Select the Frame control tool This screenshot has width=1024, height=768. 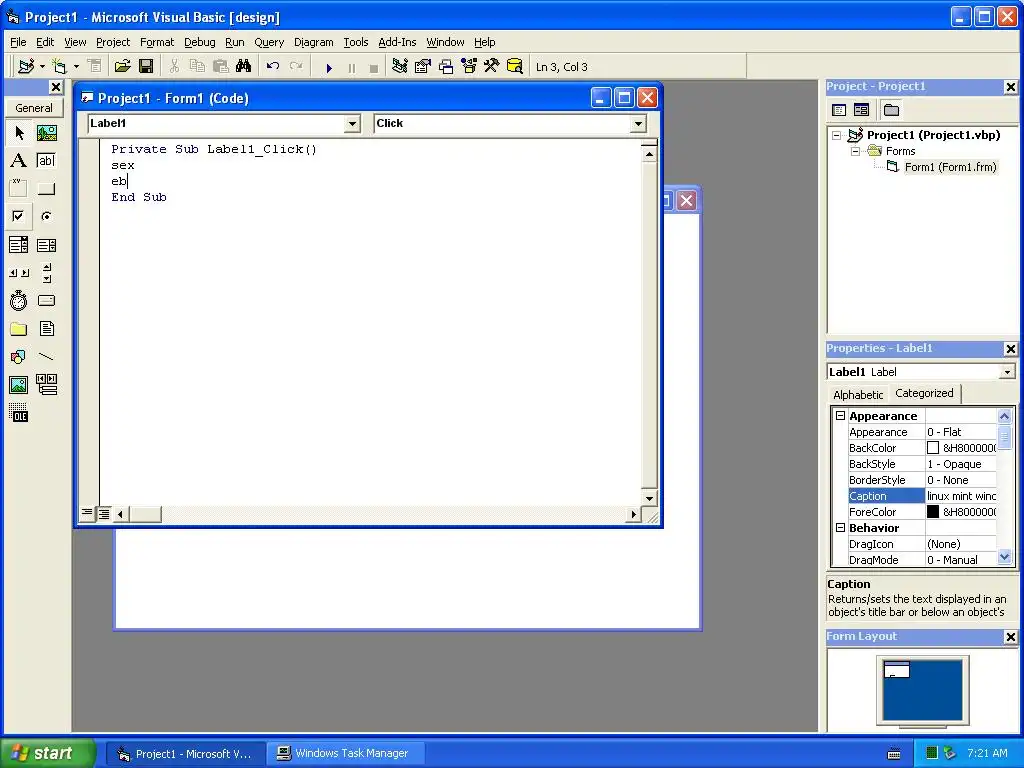point(19,189)
